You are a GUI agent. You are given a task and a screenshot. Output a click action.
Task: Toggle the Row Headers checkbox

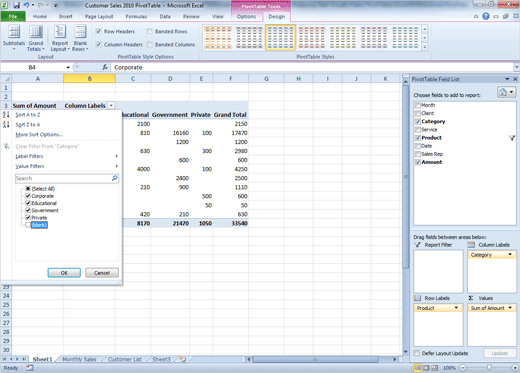coord(98,31)
